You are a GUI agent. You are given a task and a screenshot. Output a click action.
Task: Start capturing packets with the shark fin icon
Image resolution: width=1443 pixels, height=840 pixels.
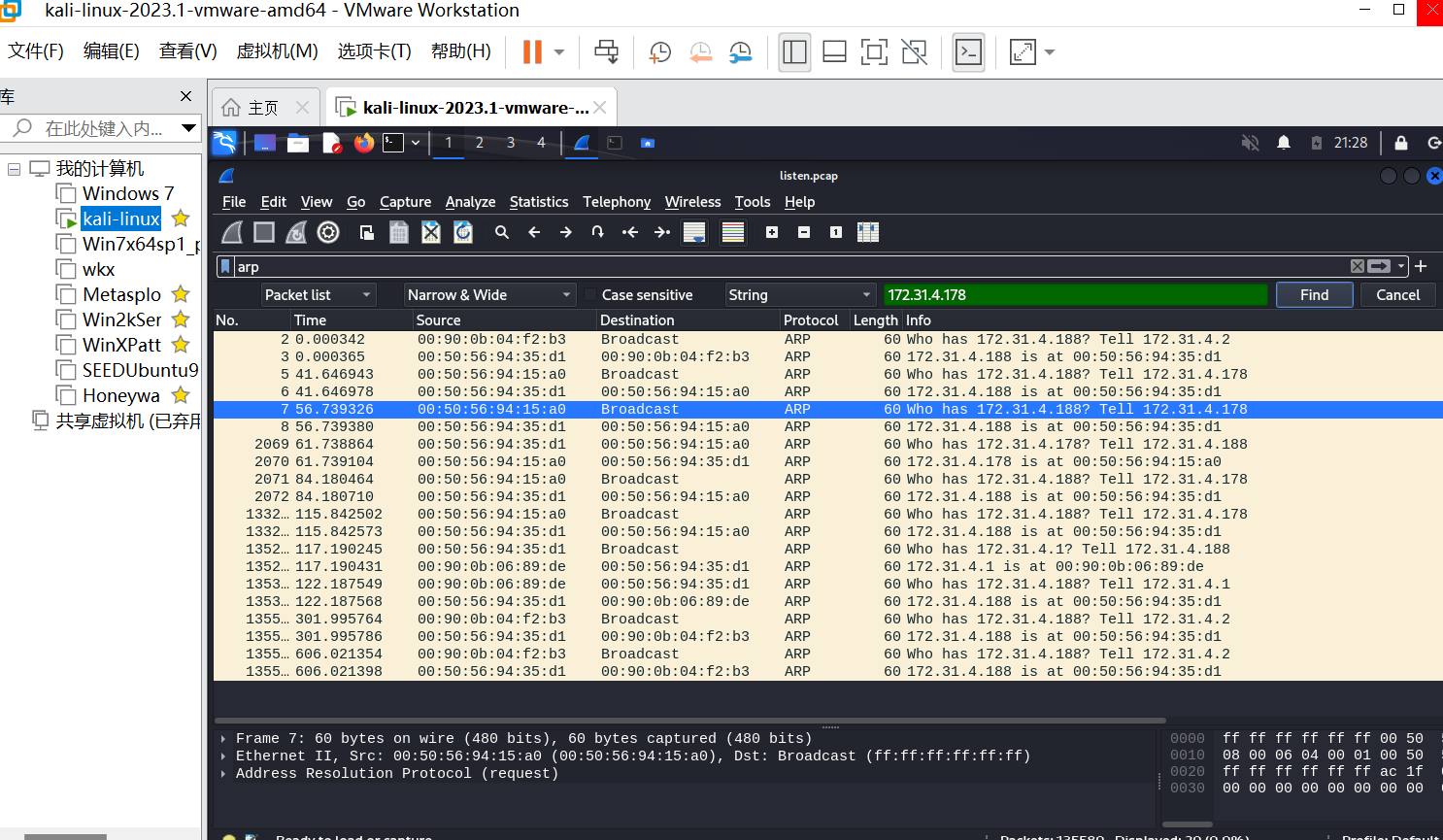(232, 232)
